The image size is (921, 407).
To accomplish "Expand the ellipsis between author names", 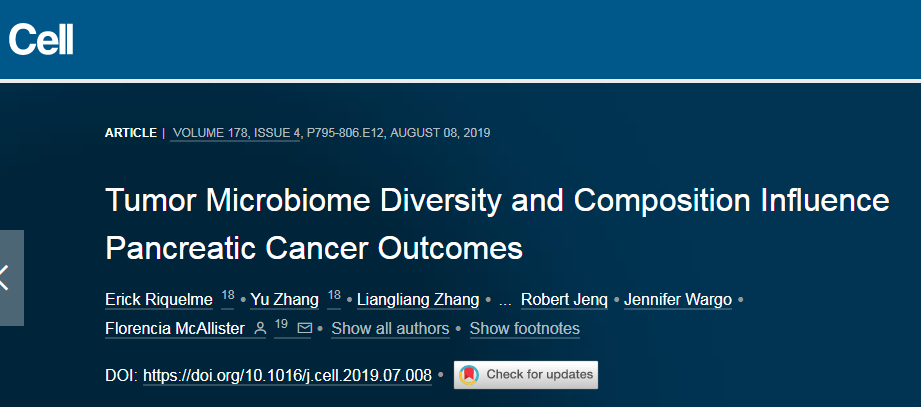I will pos(505,301).
